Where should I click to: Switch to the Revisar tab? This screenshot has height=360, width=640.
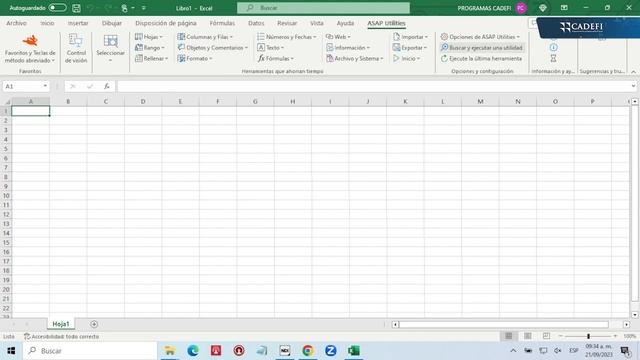pos(287,23)
